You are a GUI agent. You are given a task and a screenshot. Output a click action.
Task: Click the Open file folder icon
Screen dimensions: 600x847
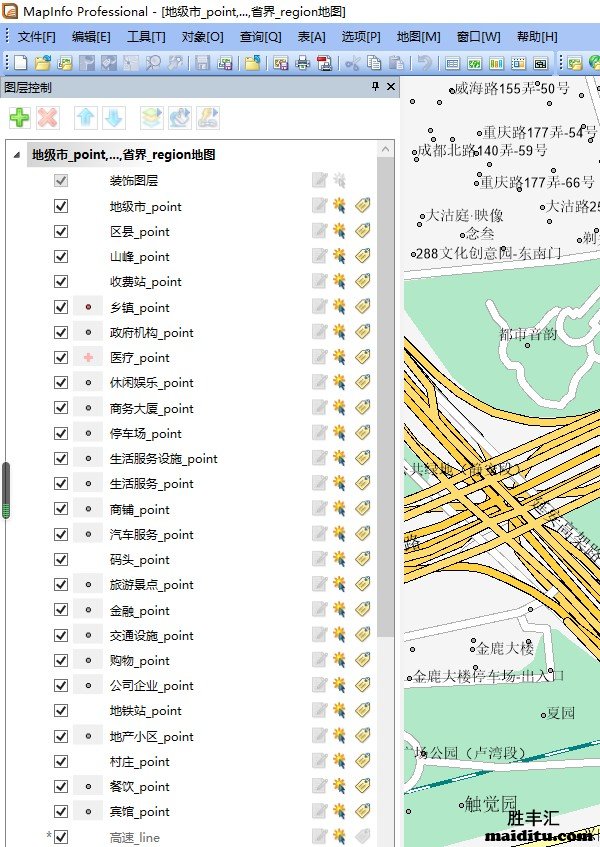pyautogui.click(x=43, y=63)
